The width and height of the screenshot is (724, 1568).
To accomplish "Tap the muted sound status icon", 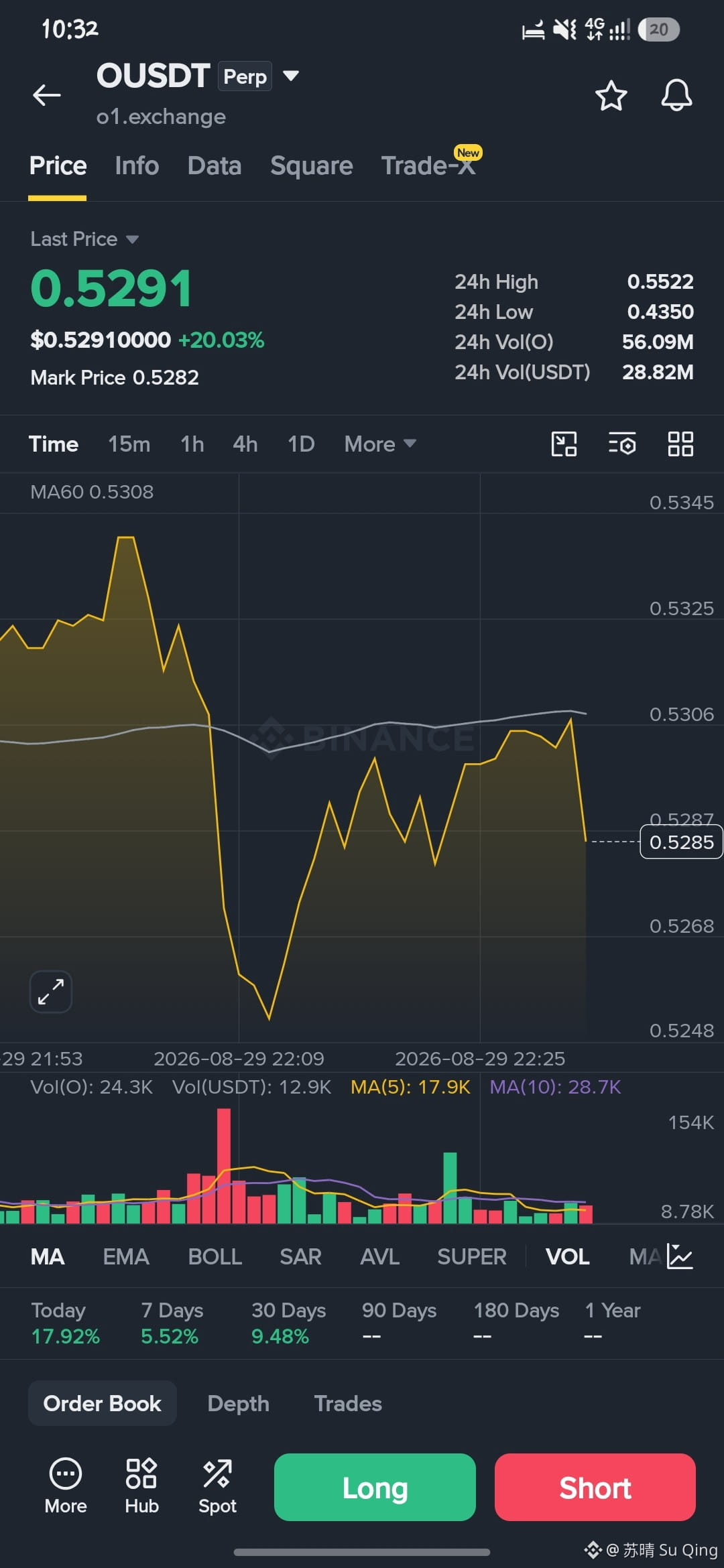I will click(564, 29).
